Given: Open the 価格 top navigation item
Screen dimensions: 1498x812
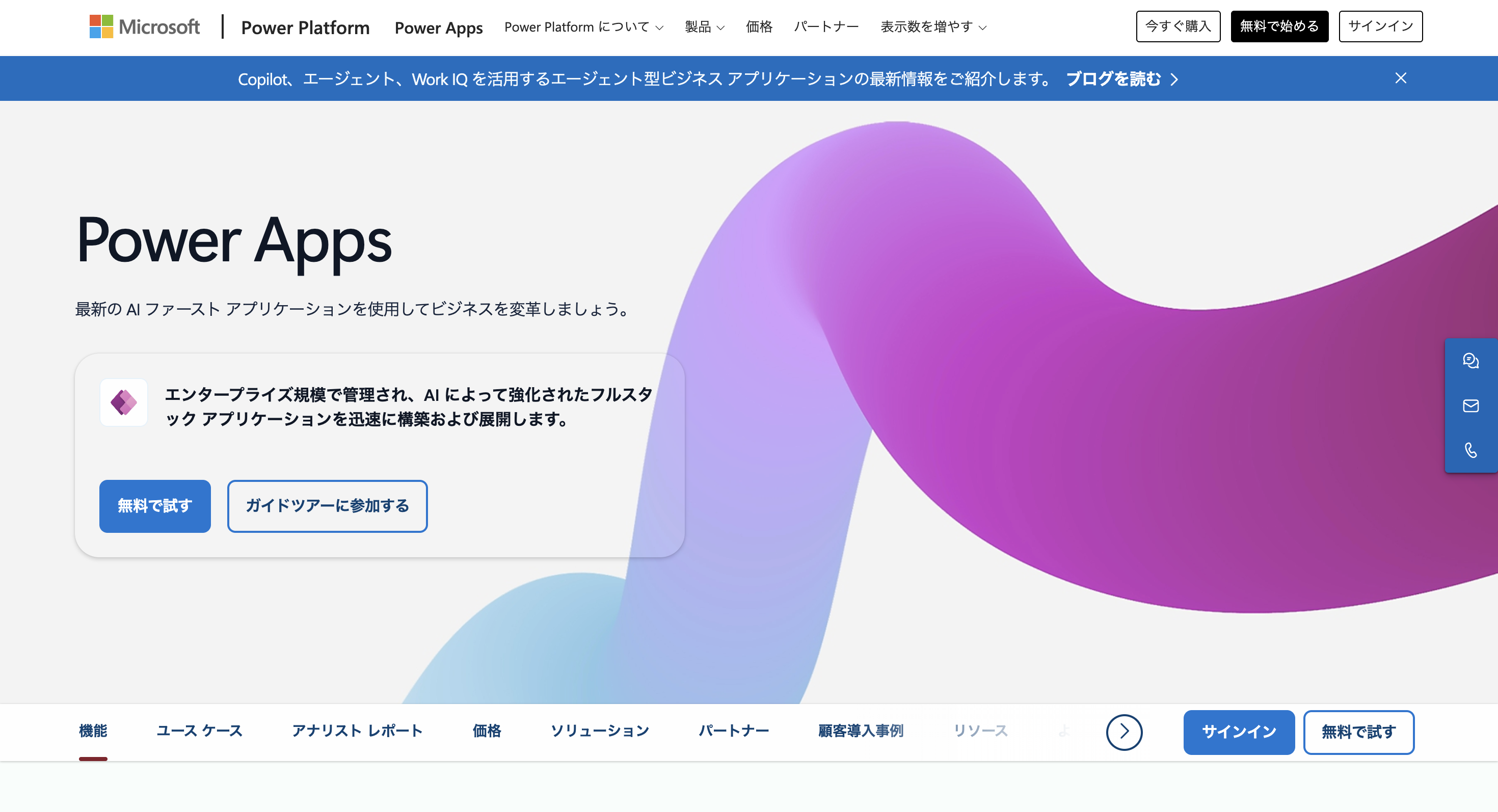Looking at the screenshot, I should (x=759, y=26).
